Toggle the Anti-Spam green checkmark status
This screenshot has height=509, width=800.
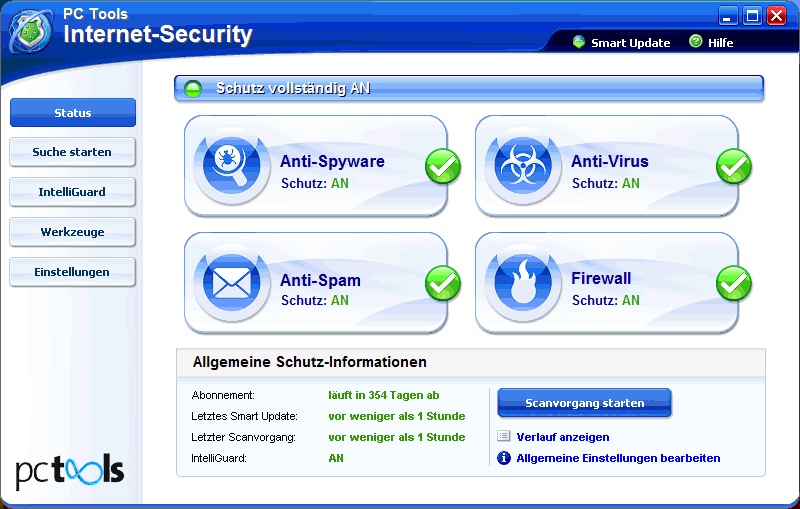(x=443, y=284)
